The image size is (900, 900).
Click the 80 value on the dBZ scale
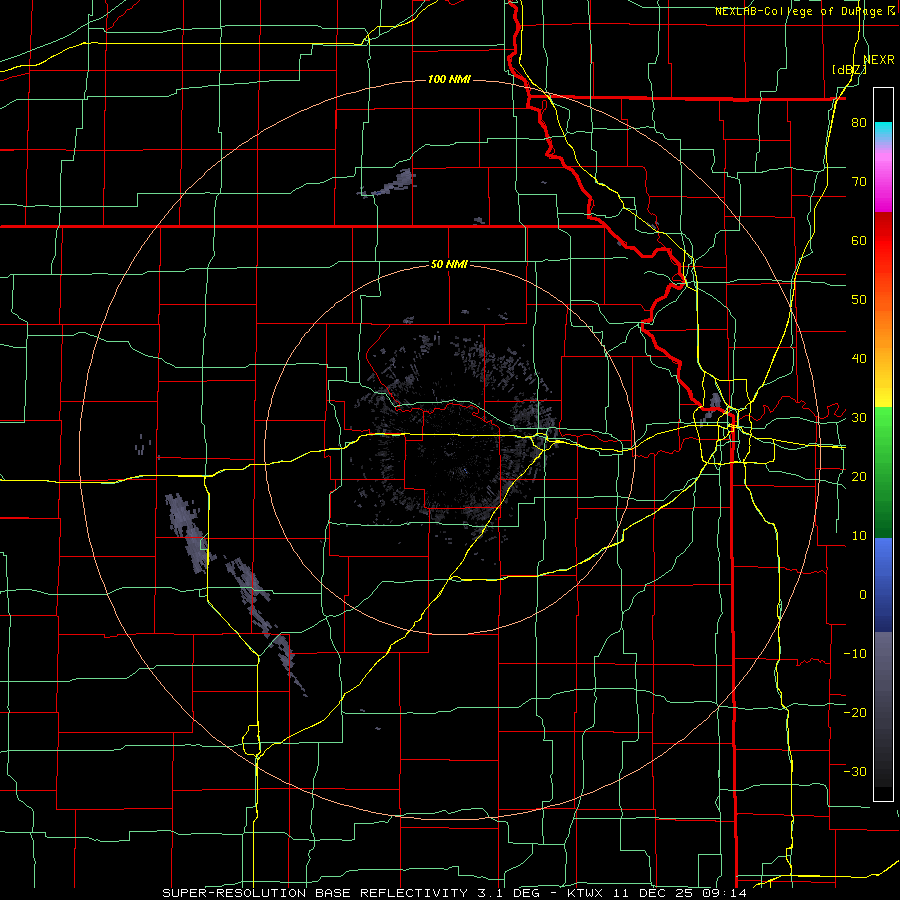(x=859, y=123)
